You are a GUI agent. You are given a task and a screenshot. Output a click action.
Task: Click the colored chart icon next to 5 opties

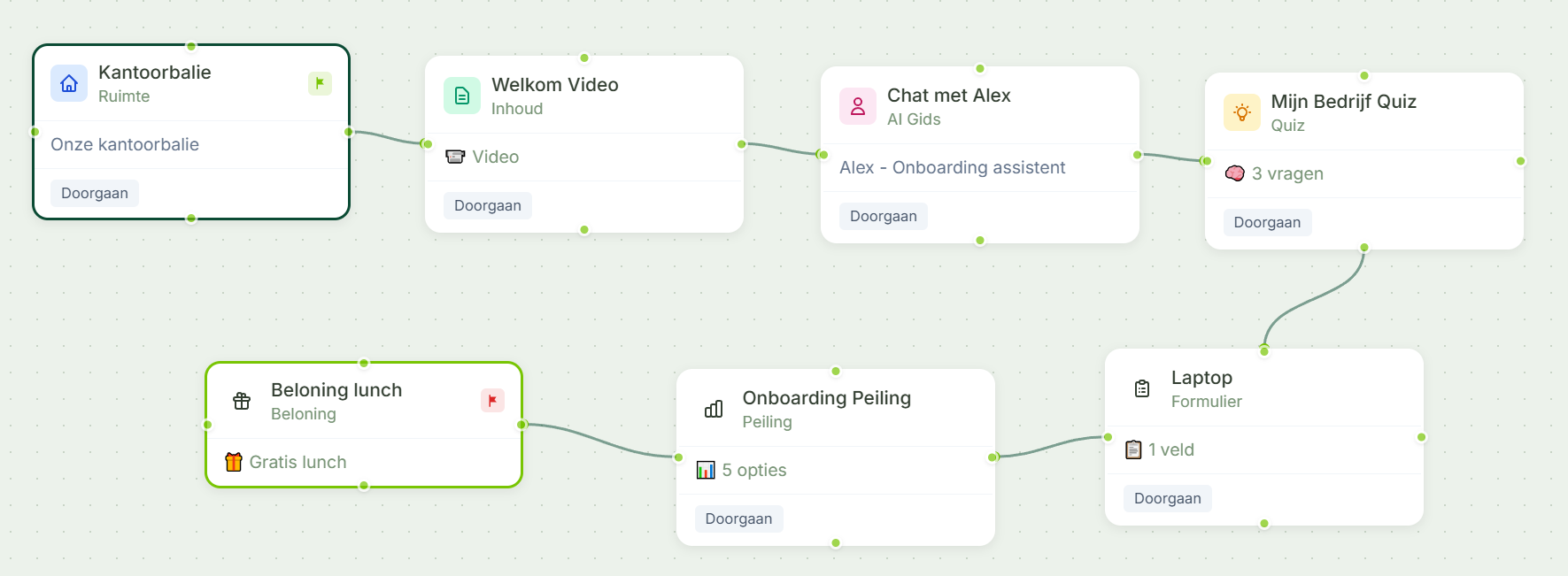coord(707,470)
